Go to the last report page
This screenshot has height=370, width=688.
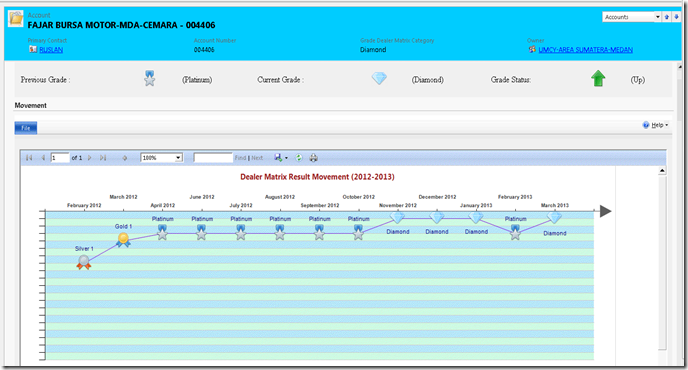pos(103,158)
